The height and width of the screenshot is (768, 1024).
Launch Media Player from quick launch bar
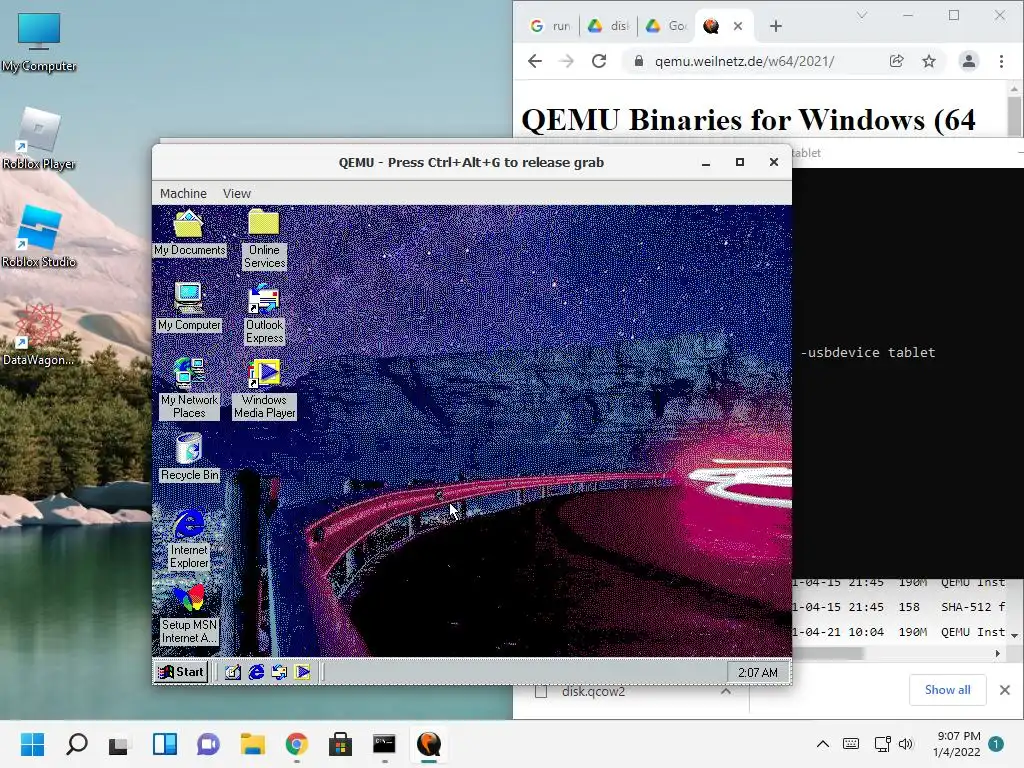pos(302,672)
